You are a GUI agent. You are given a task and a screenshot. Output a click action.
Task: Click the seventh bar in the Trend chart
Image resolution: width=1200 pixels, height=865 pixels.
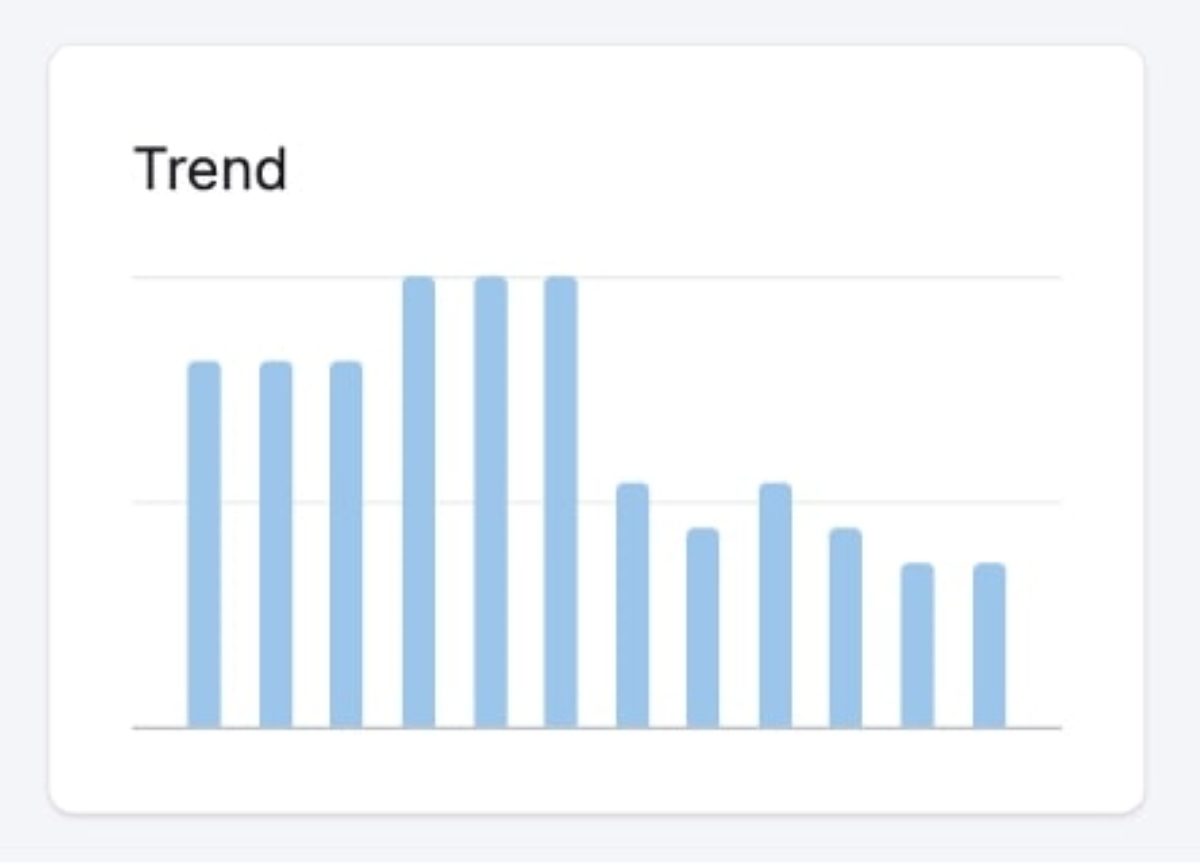(632, 606)
